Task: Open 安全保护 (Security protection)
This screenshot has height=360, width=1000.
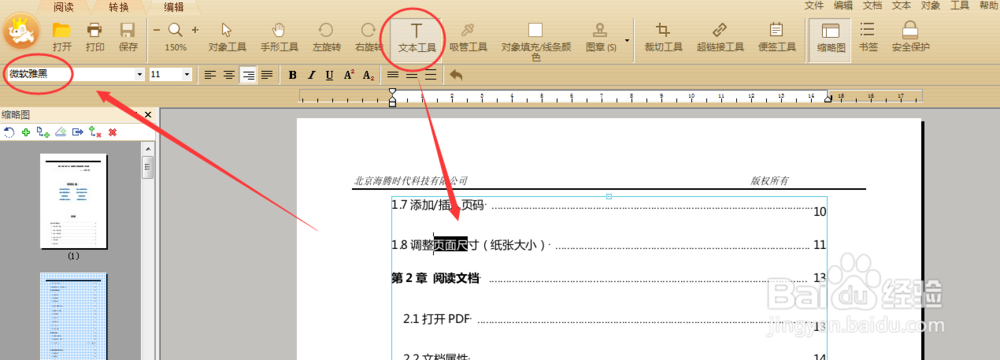Action: point(910,36)
